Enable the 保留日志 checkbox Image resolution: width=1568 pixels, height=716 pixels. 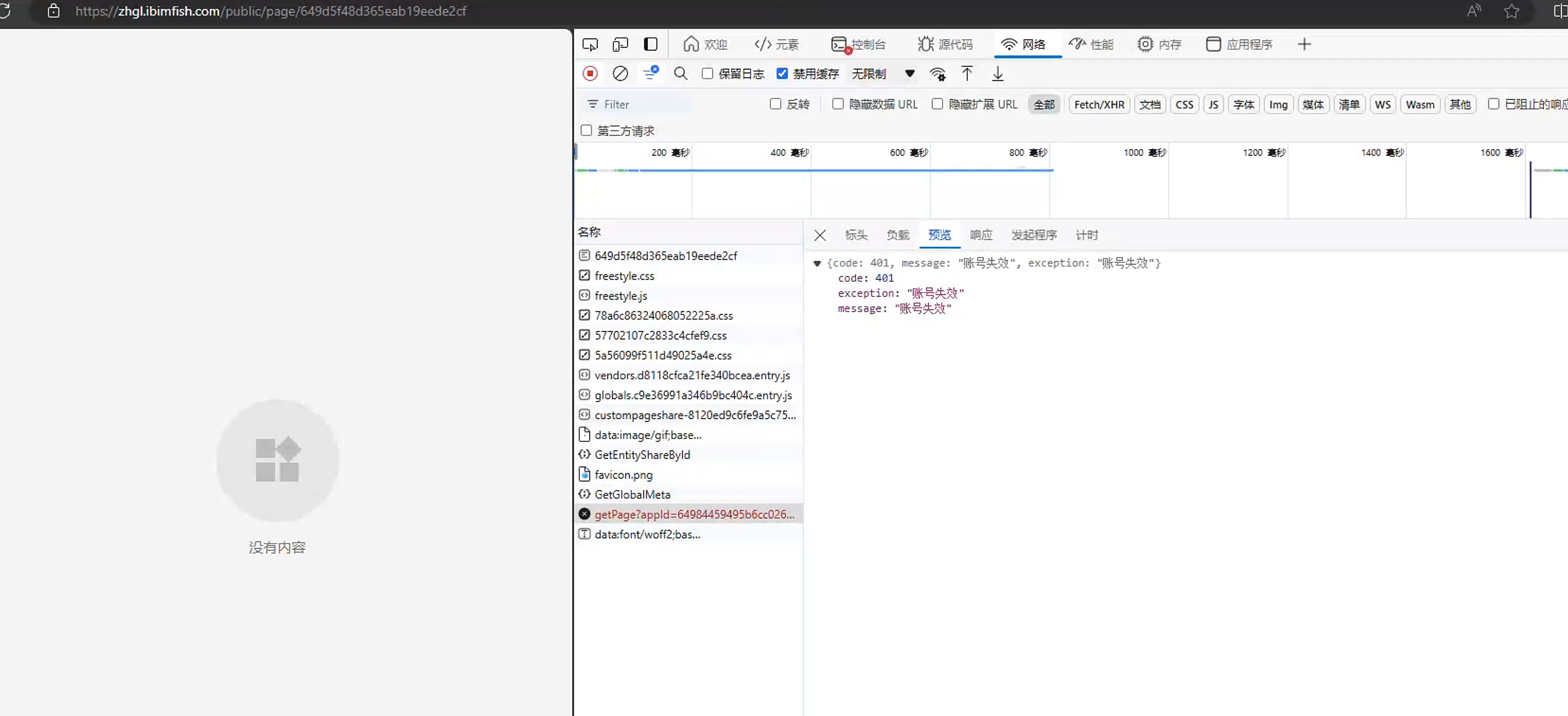tap(707, 74)
